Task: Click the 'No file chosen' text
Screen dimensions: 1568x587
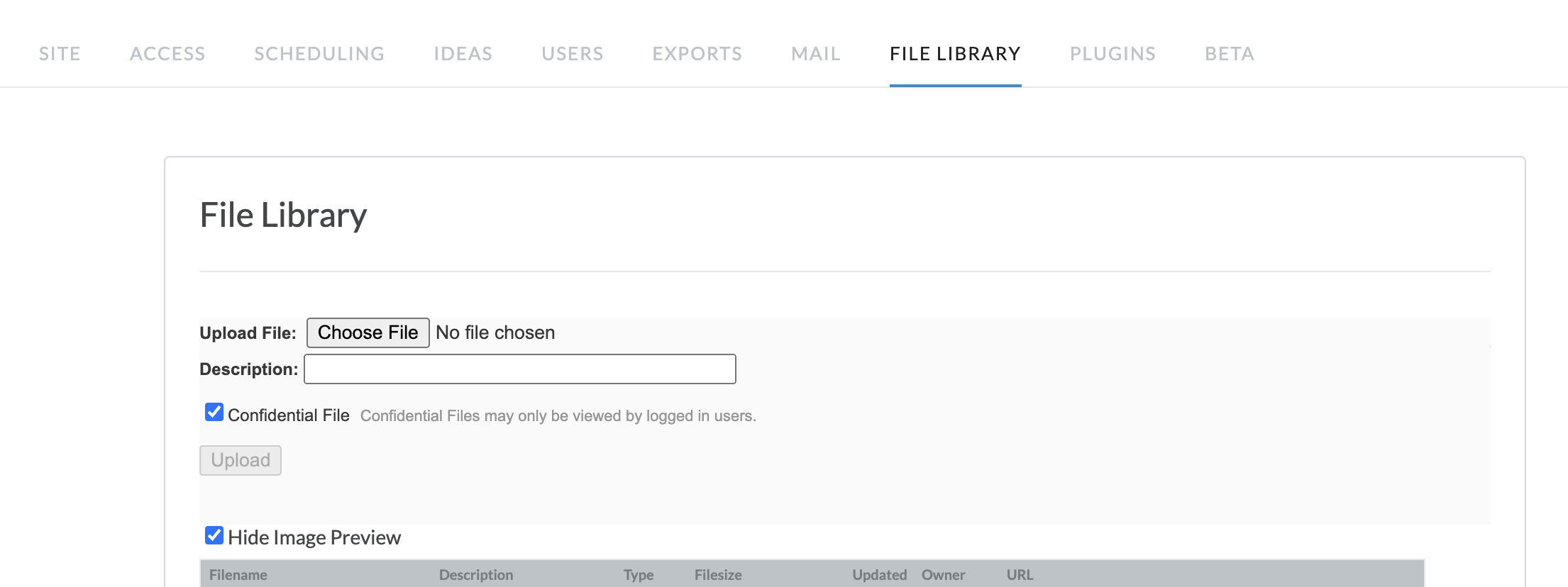Action: coord(495,332)
